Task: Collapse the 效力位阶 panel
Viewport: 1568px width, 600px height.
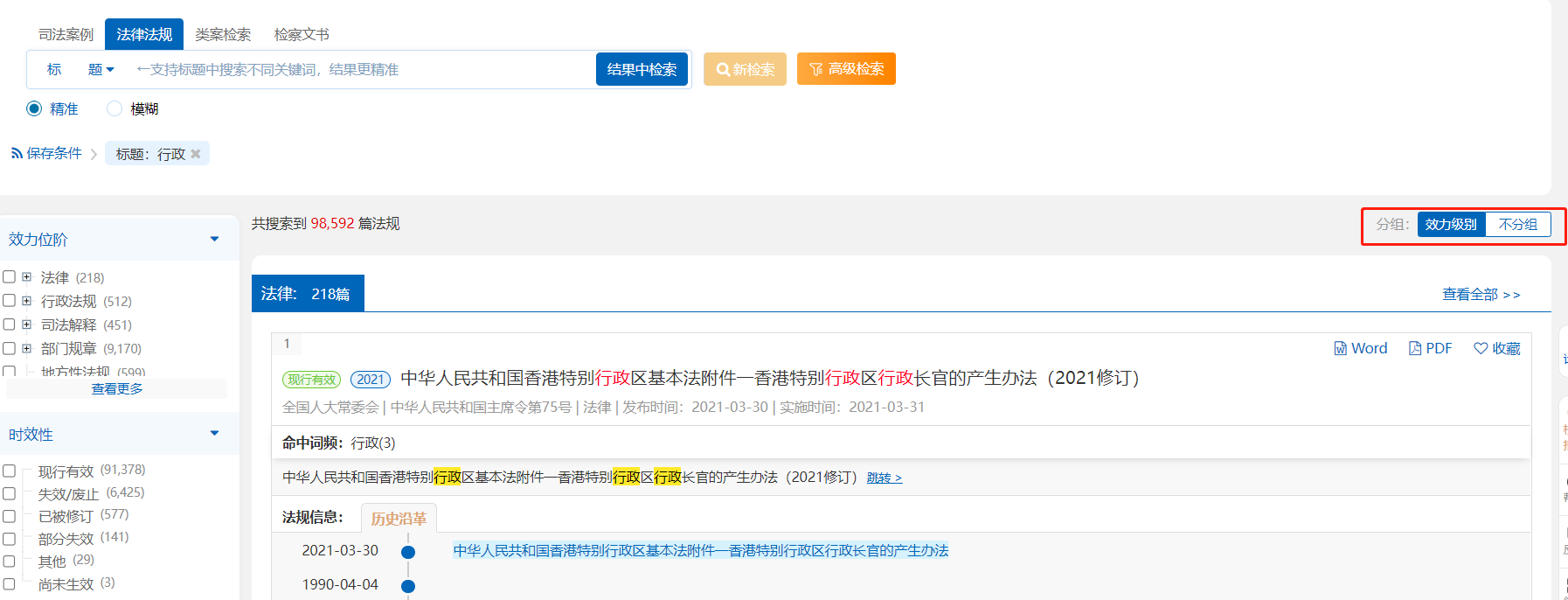Action: coord(214,239)
